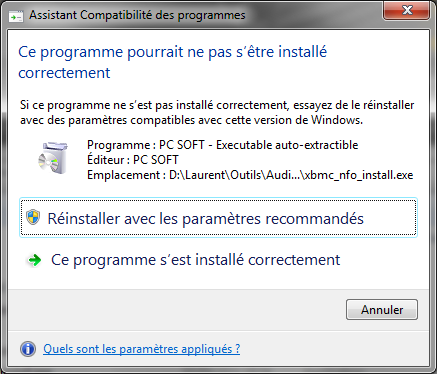Click the Si ce programme description paragraph
The height and width of the screenshot is (374, 437).
(217, 112)
